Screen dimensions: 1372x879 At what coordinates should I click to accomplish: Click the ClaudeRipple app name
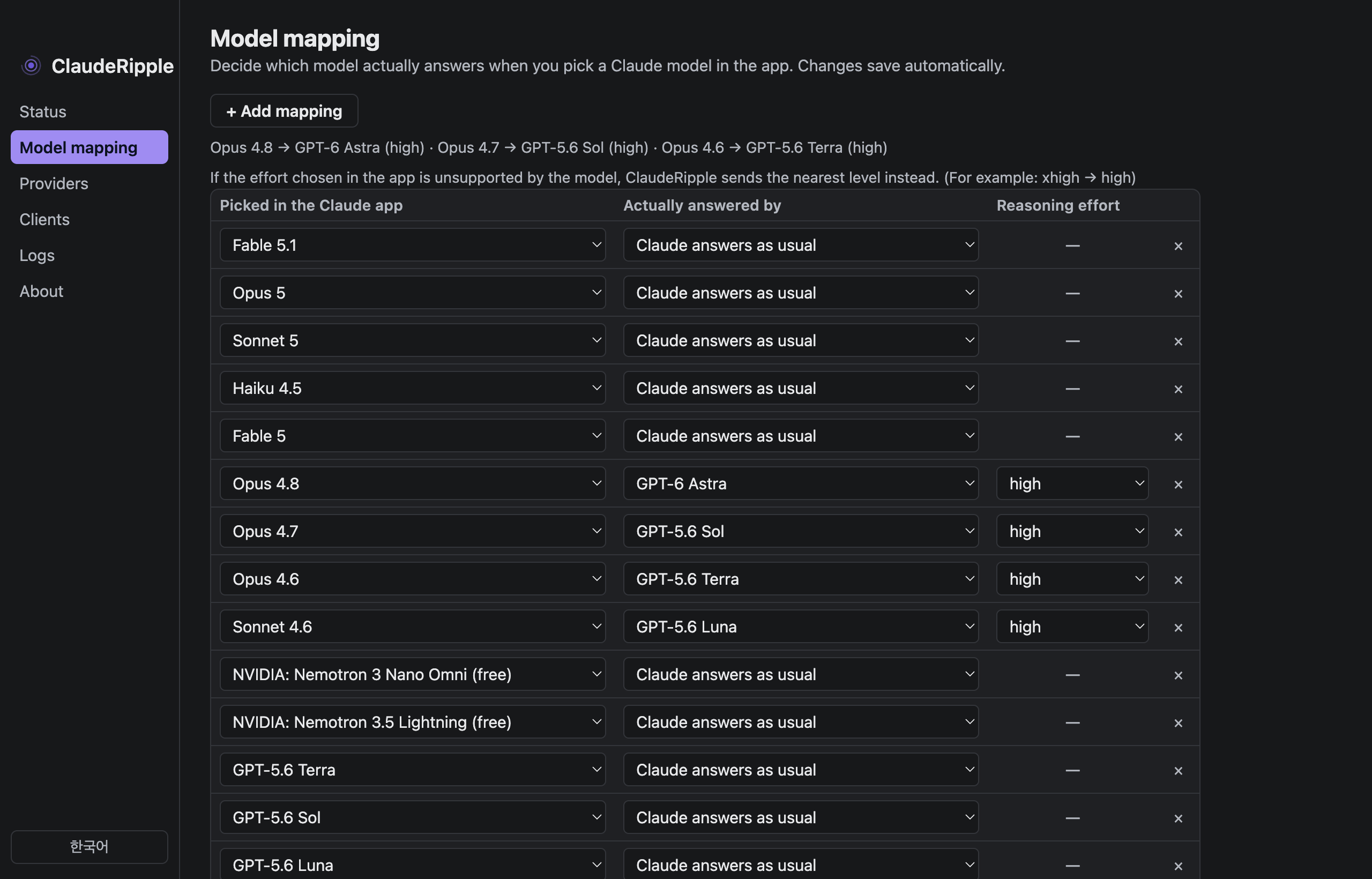(x=113, y=65)
